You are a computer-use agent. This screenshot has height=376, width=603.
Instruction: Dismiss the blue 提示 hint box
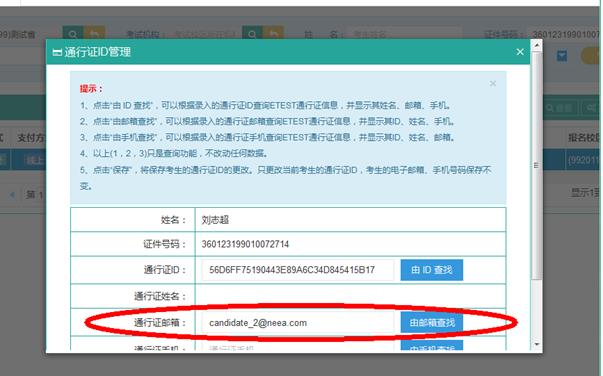pyautogui.click(x=493, y=83)
